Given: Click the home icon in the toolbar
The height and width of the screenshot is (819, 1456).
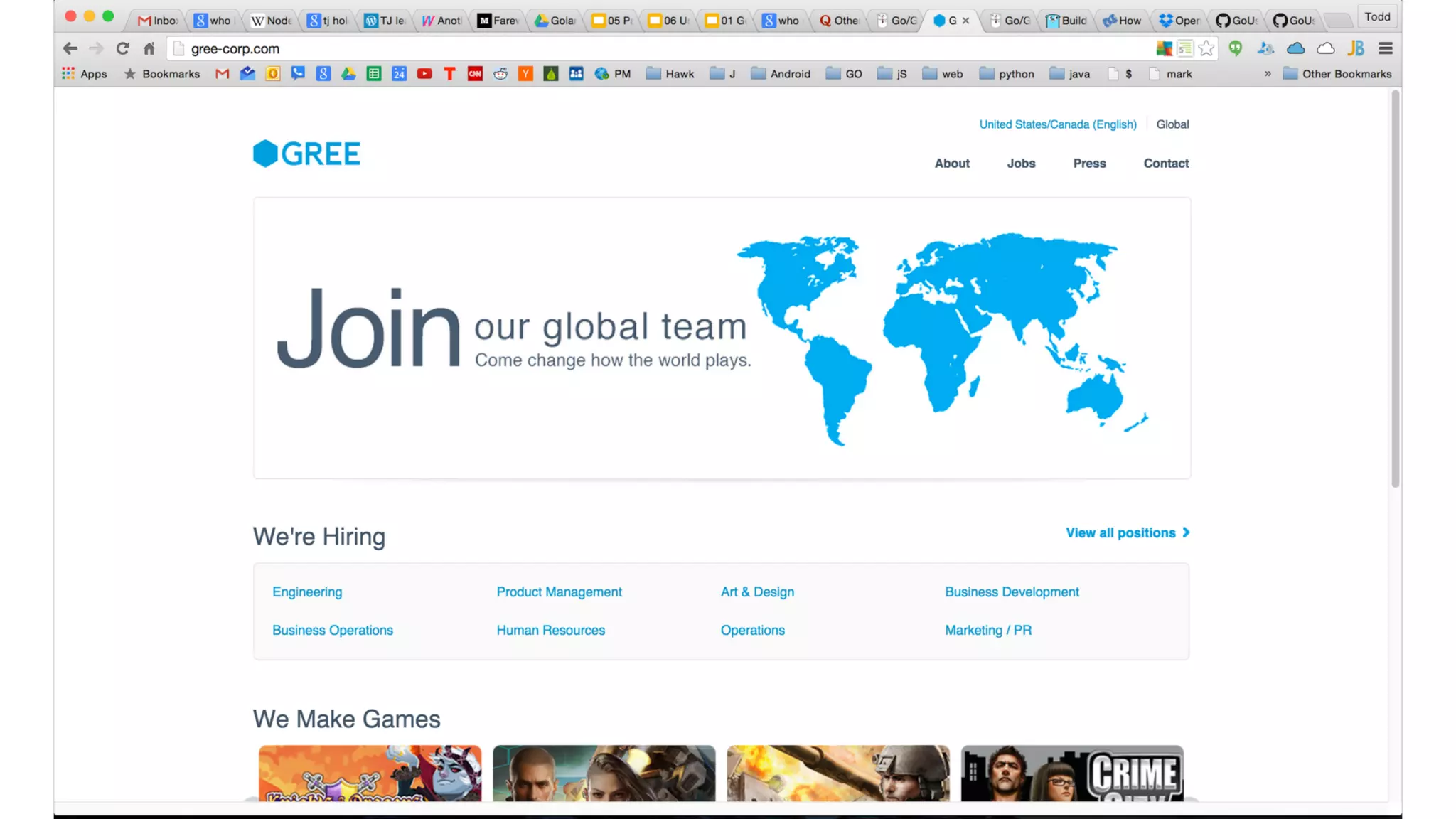Looking at the screenshot, I should (x=149, y=48).
